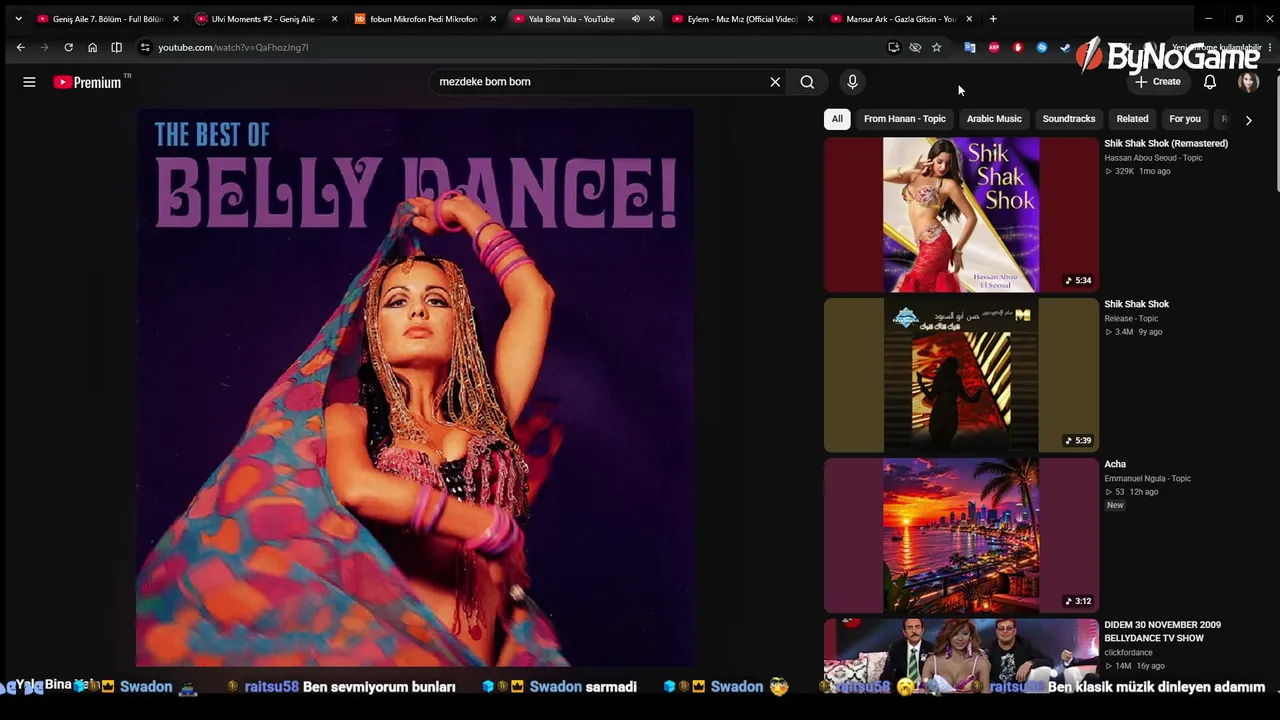1280x720 pixels.
Task: Select the From Hanan - Topic chip
Action: pyautogui.click(x=905, y=119)
